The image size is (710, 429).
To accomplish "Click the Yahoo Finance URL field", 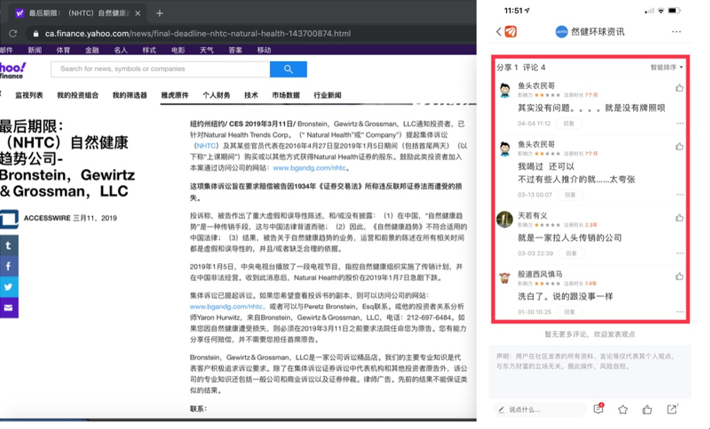I will tap(197, 34).
